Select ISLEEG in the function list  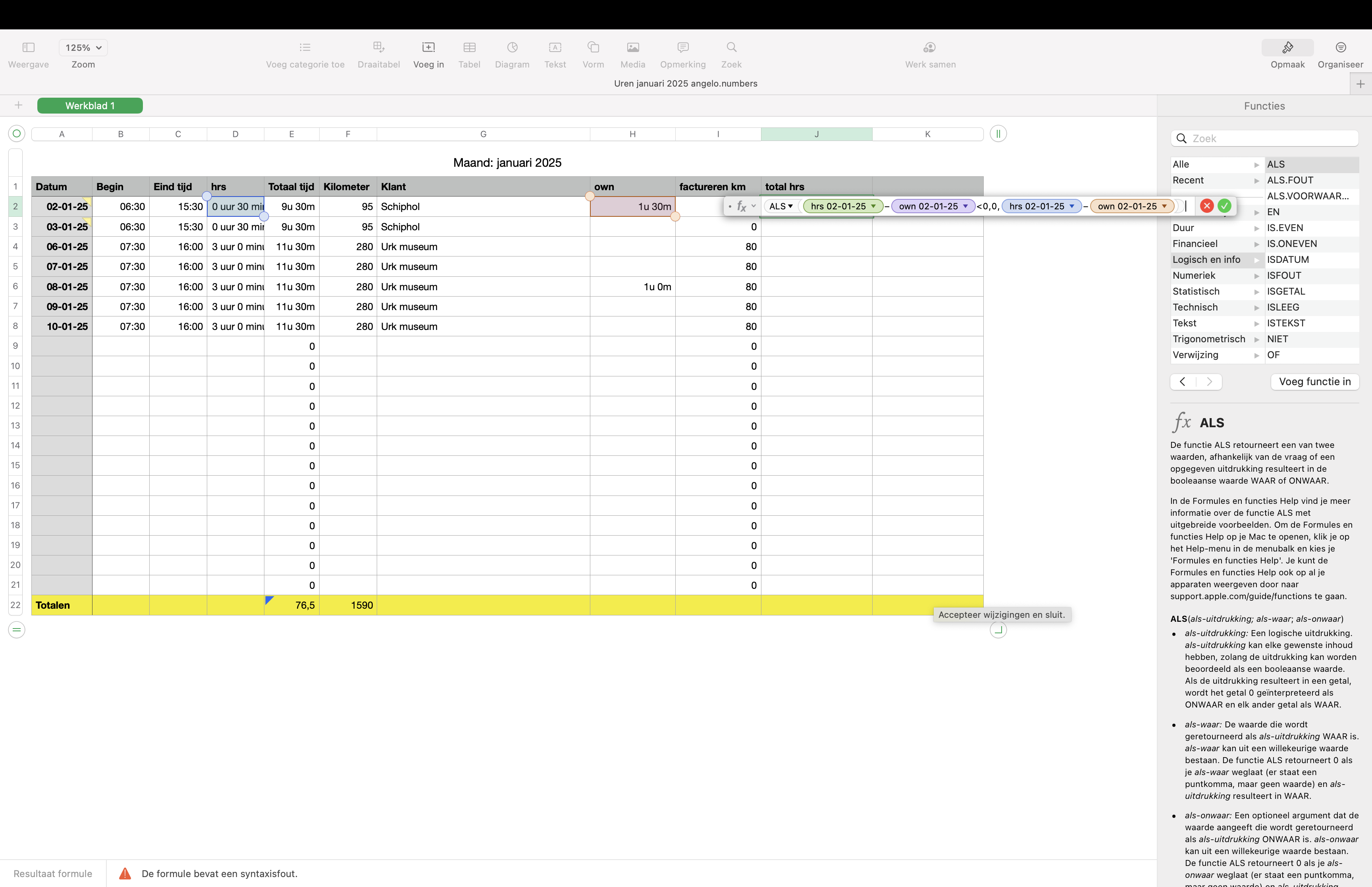click(x=1283, y=307)
